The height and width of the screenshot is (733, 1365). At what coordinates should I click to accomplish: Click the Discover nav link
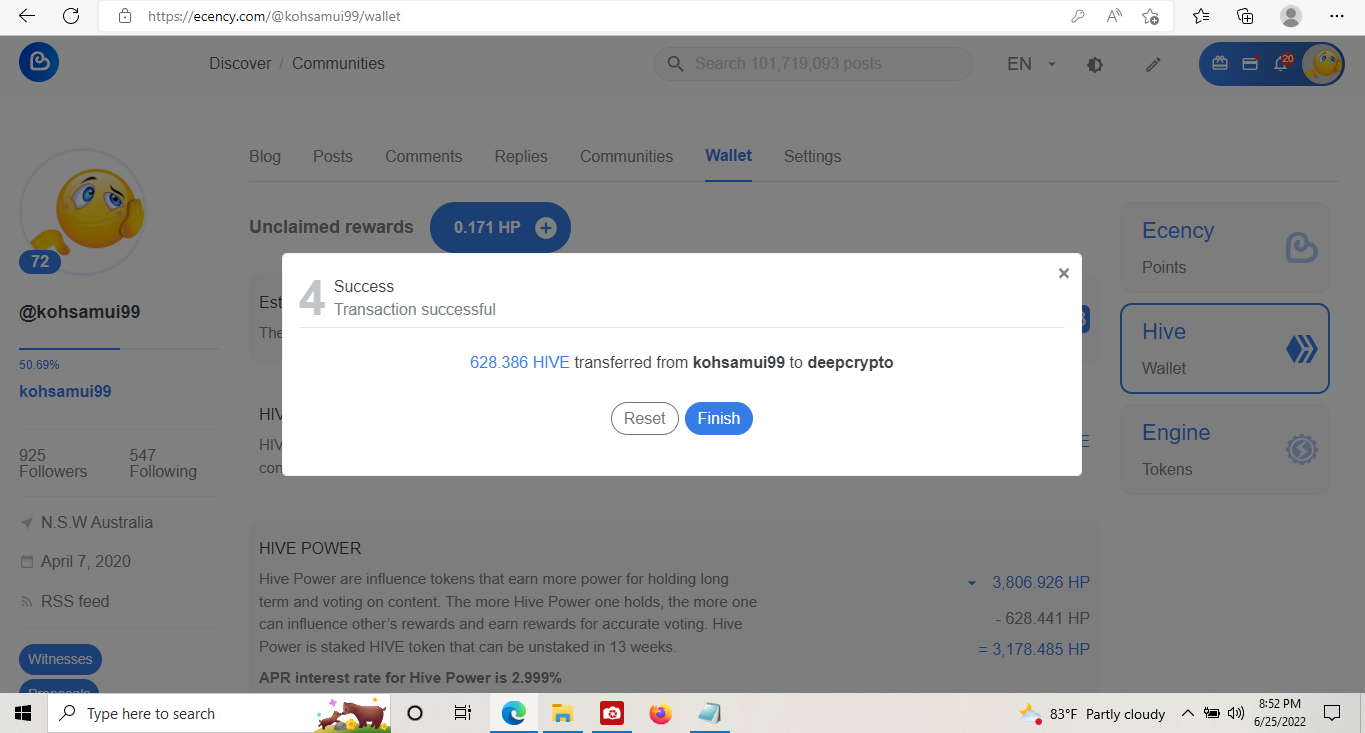pyautogui.click(x=240, y=63)
